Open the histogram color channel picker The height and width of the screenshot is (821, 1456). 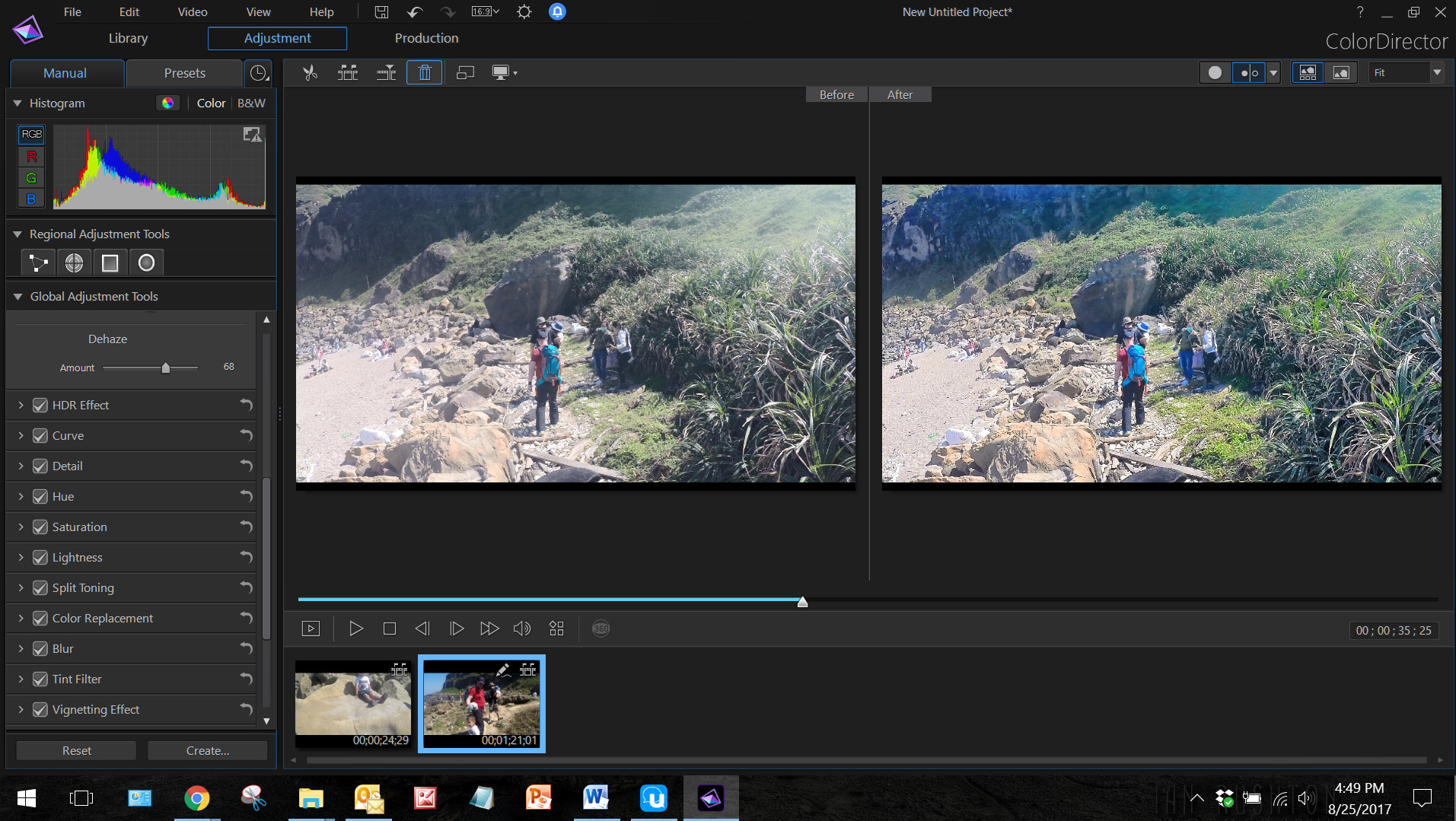pos(167,102)
